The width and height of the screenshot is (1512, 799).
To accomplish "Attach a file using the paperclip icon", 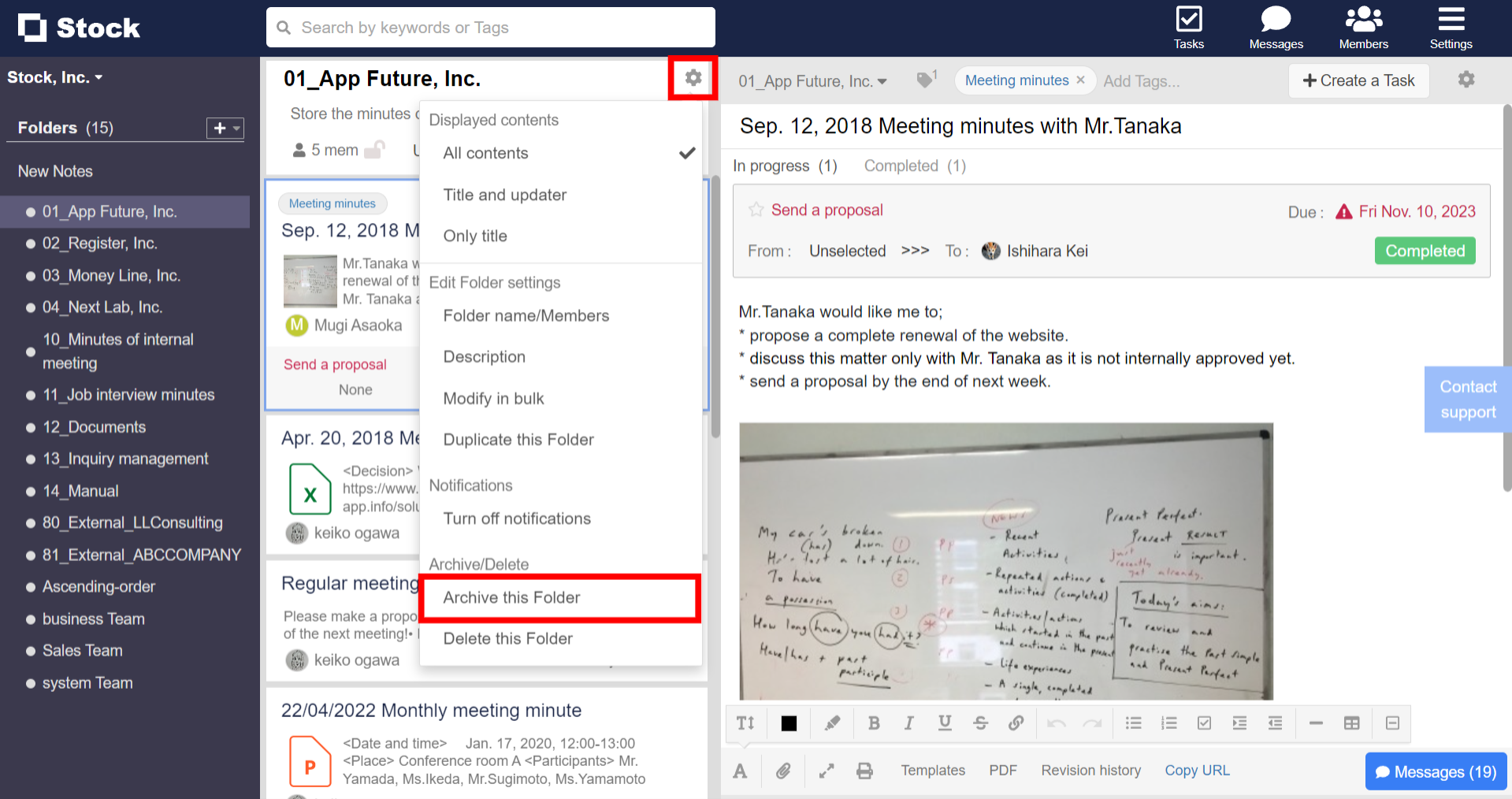I will point(784,771).
